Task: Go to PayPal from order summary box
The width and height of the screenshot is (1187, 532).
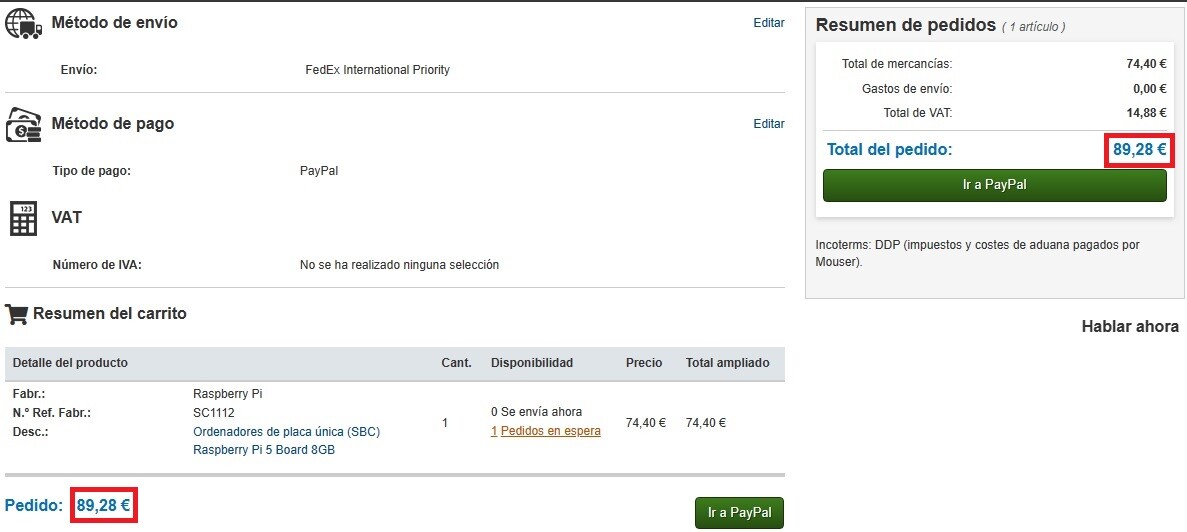Action: [995, 185]
